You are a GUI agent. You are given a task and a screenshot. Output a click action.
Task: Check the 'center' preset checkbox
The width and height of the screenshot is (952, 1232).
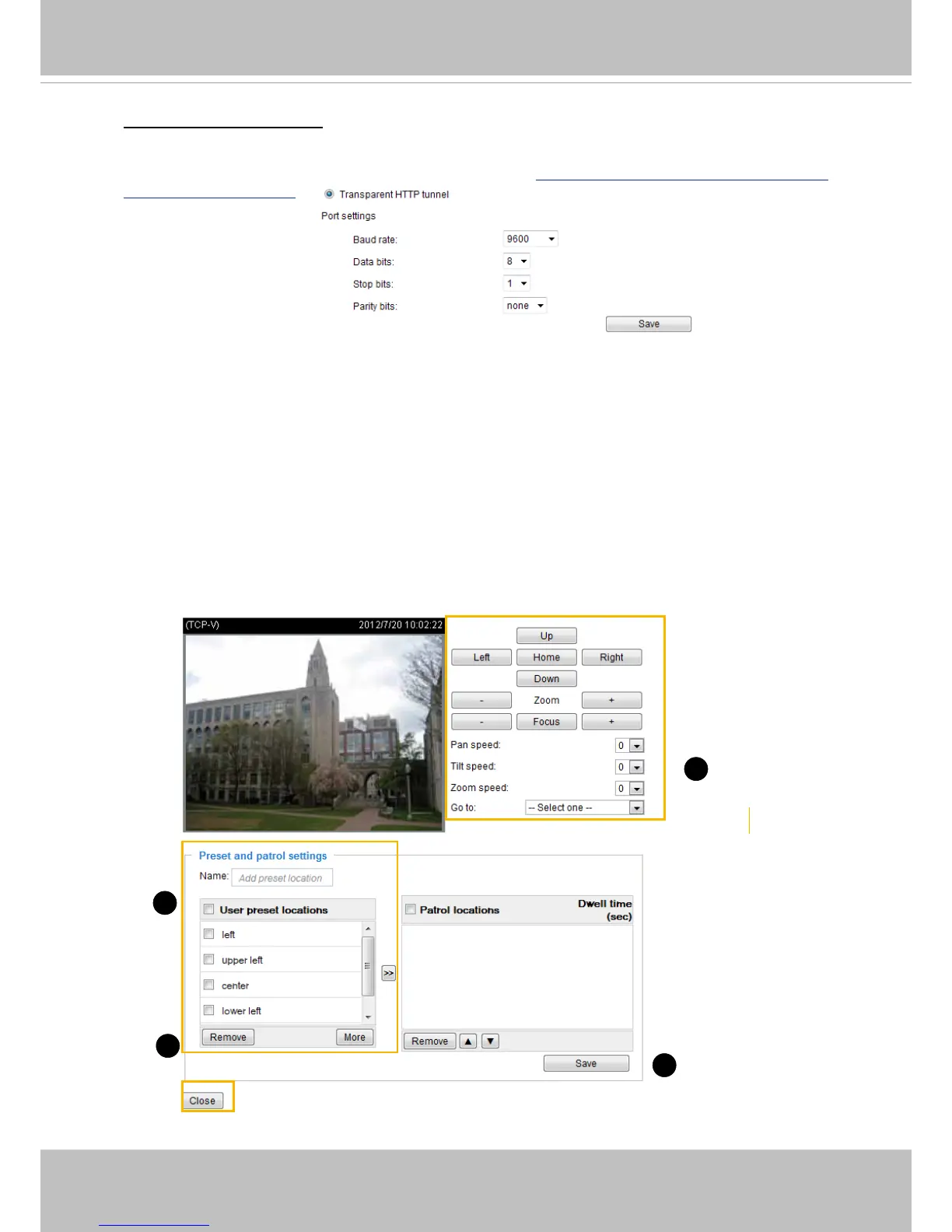208,985
